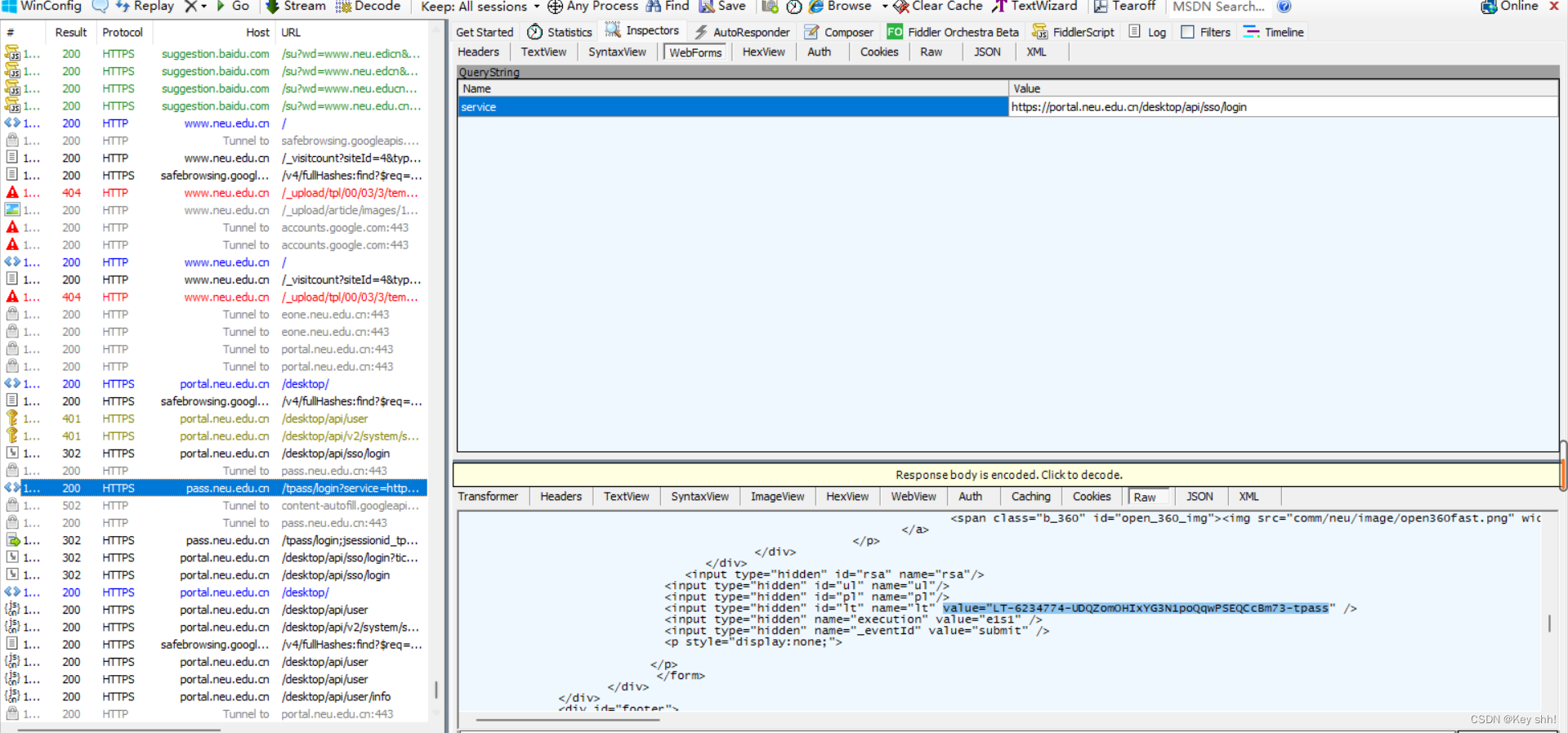Select response JSON inspector tab

pos(1199,496)
